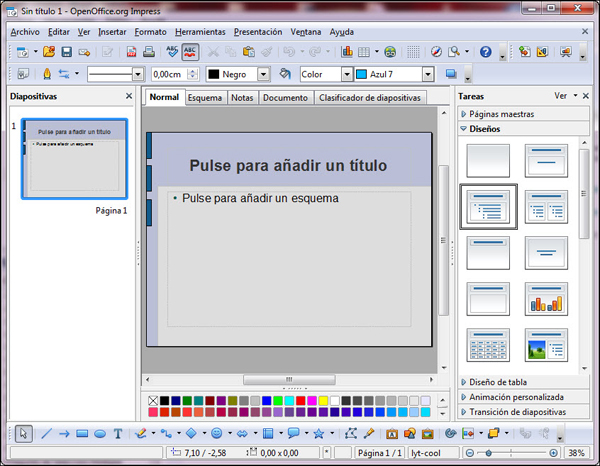Switch to Clasificador de diapositivas tab

(x=370, y=98)
